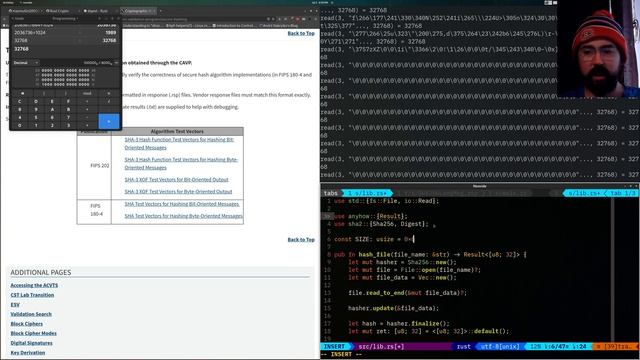Click src/lib.rs[+] filename in Neovim statusline
This screenshot has width=640, height=360.
(381, 347)
